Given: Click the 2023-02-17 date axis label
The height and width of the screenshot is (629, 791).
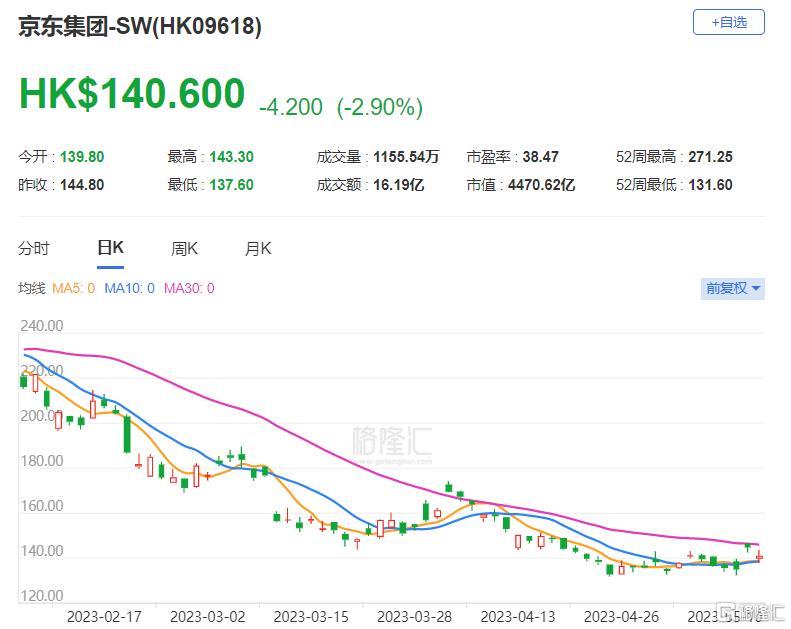Looking at the screenshot, I should [x=104, y=617].
